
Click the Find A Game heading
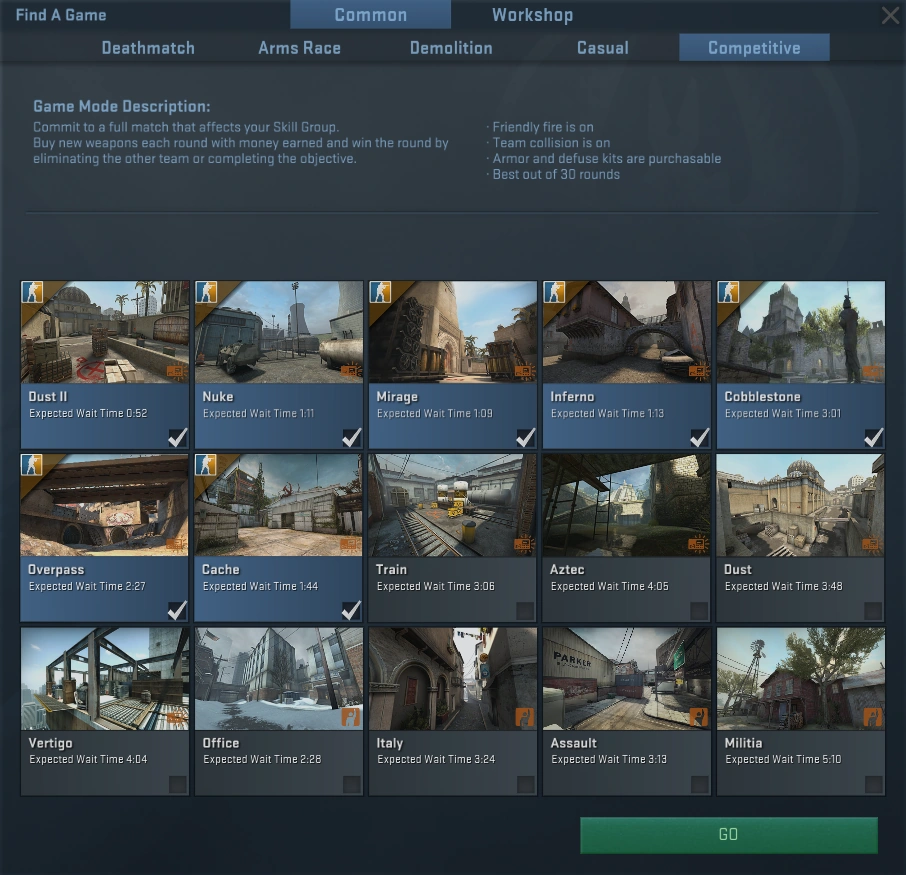(x=59, y=14)
